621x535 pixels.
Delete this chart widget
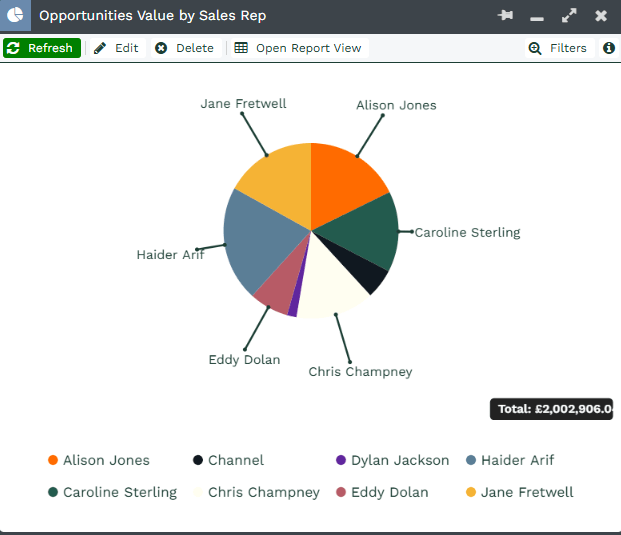[185, 48]
